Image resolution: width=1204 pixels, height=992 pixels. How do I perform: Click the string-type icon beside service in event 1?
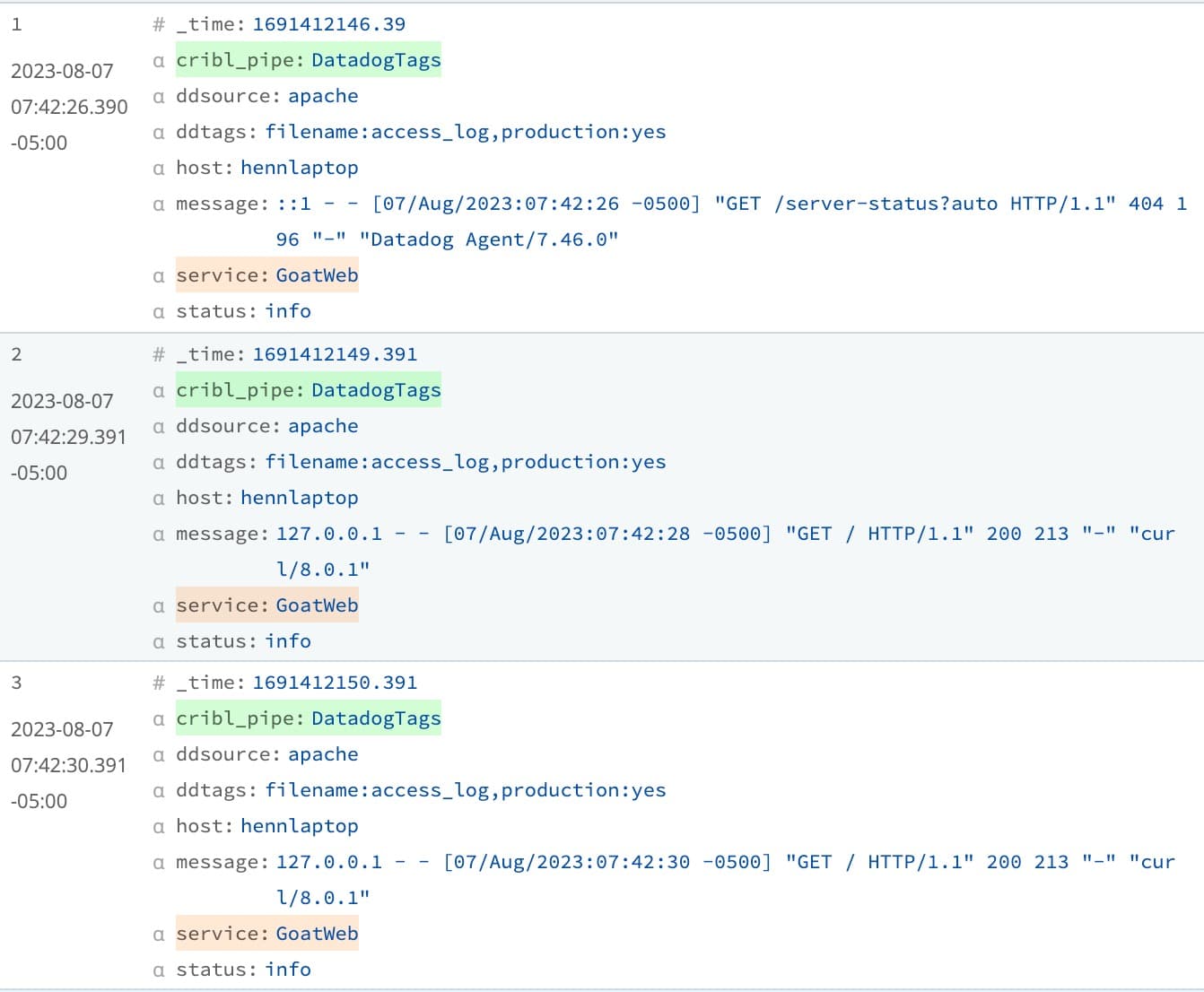(159, 276)
